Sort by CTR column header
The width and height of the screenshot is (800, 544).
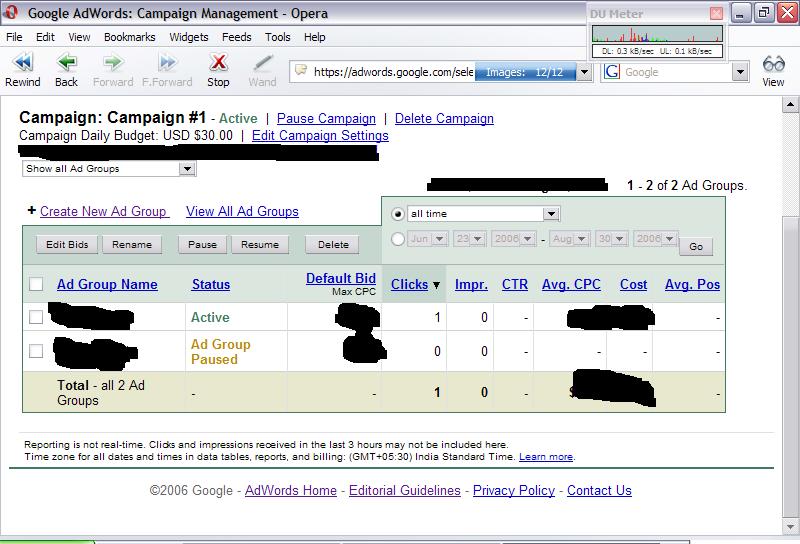(515, 284)
